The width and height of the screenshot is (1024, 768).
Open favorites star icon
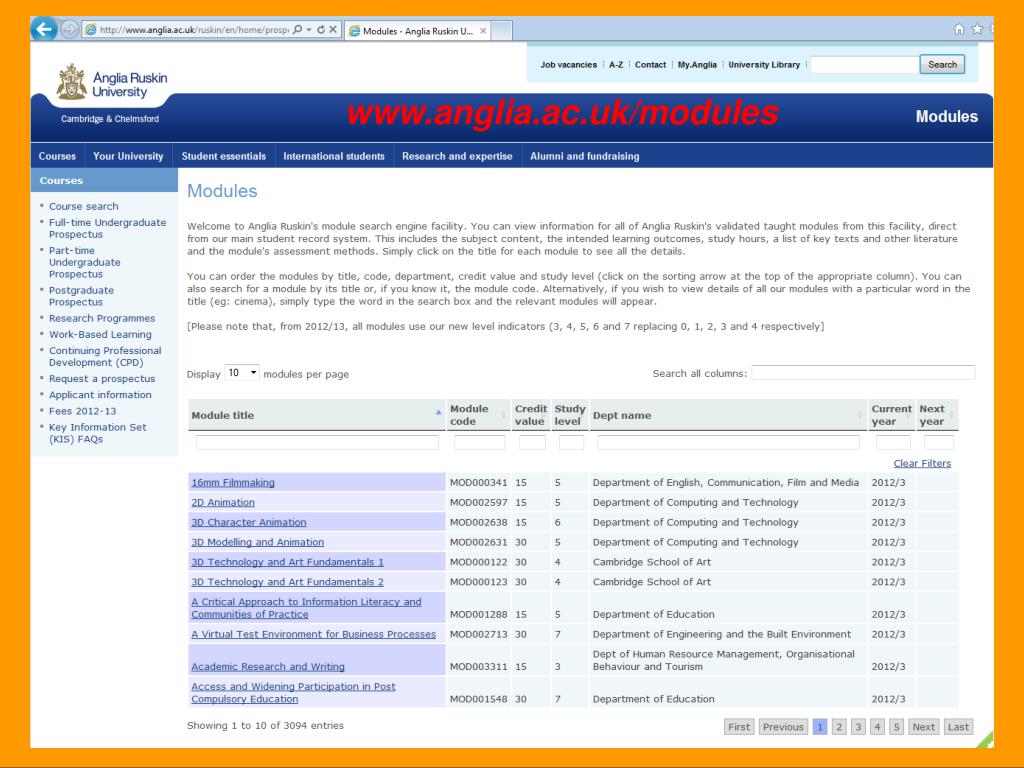click(x=977, y=29)
